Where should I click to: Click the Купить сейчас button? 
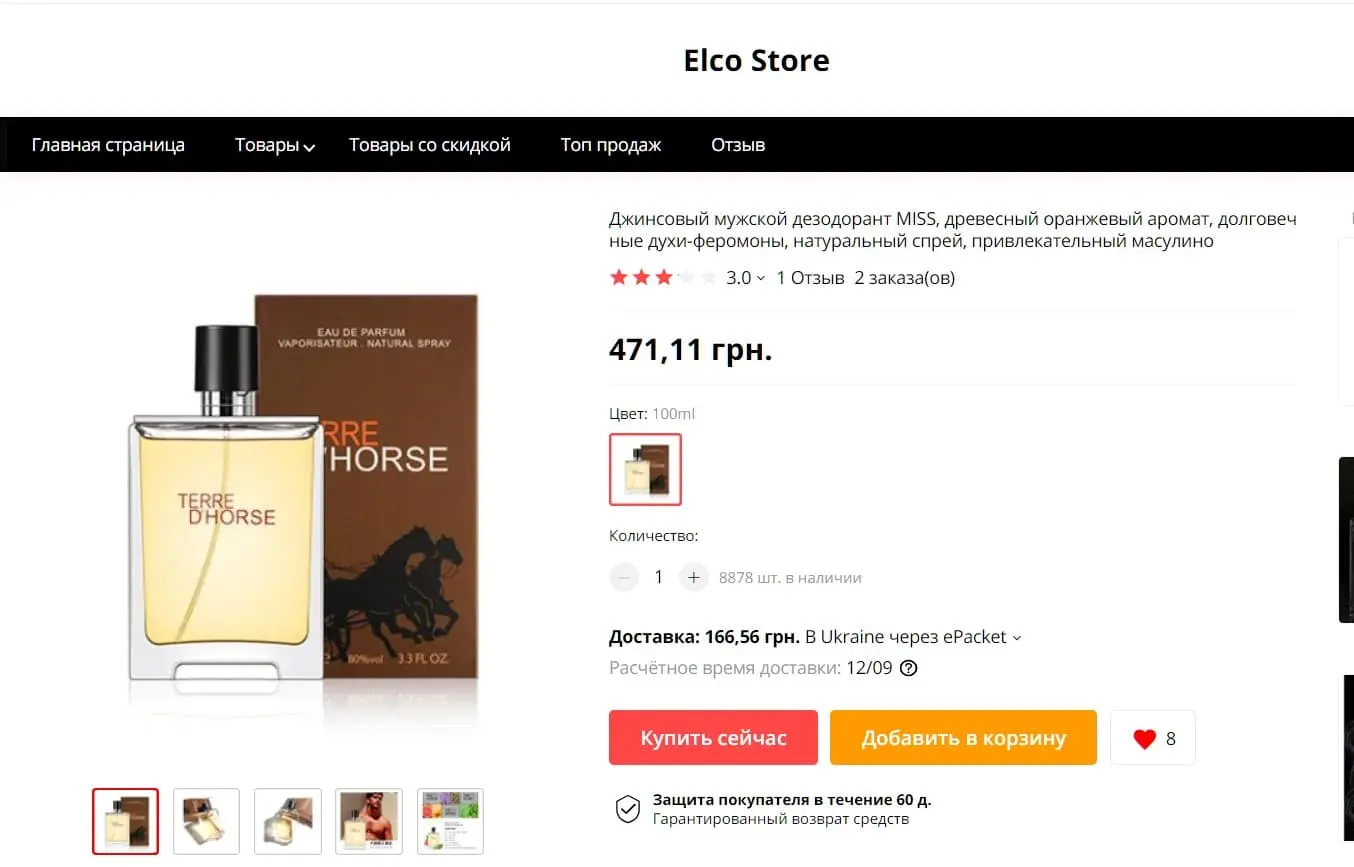pos(713,738)
